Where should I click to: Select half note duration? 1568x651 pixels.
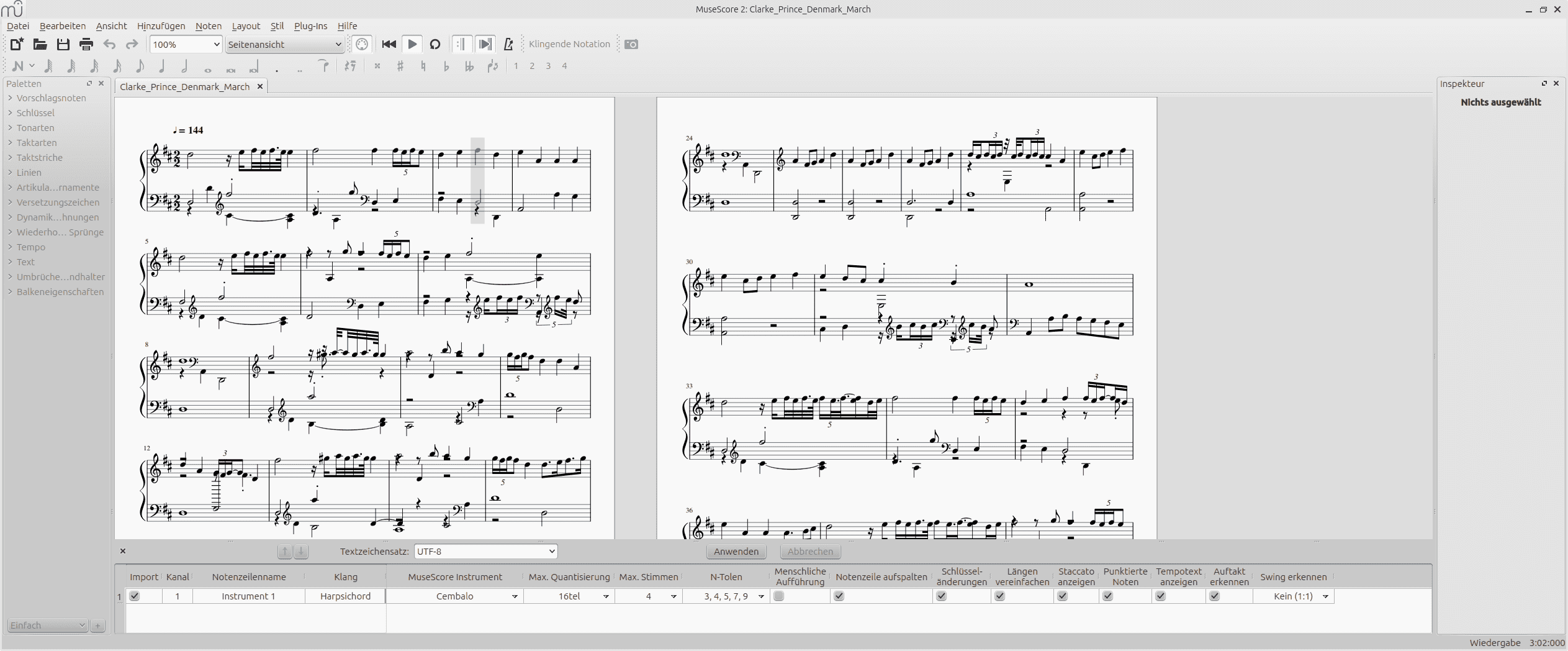(184, 66)
